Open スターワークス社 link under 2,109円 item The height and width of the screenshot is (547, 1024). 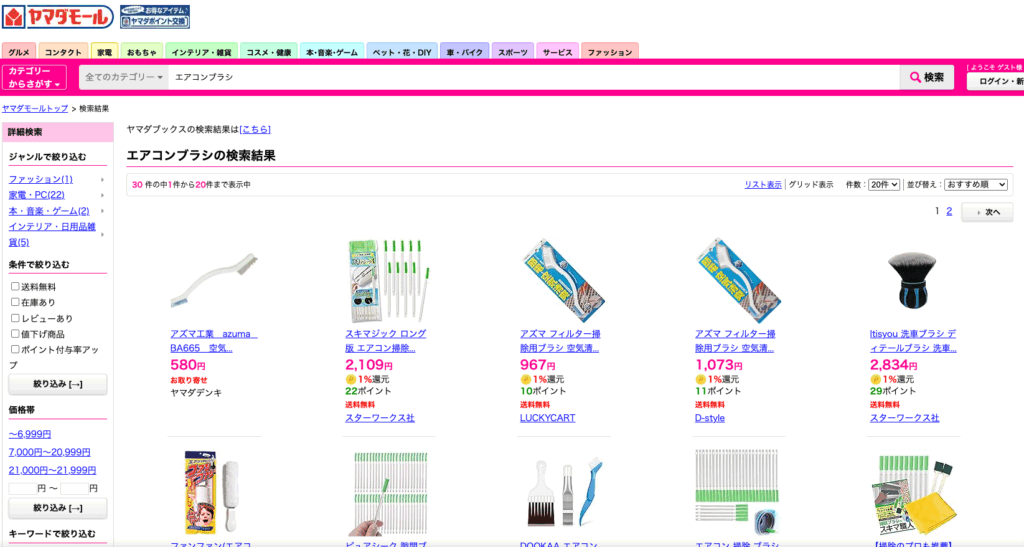(379, 418)
